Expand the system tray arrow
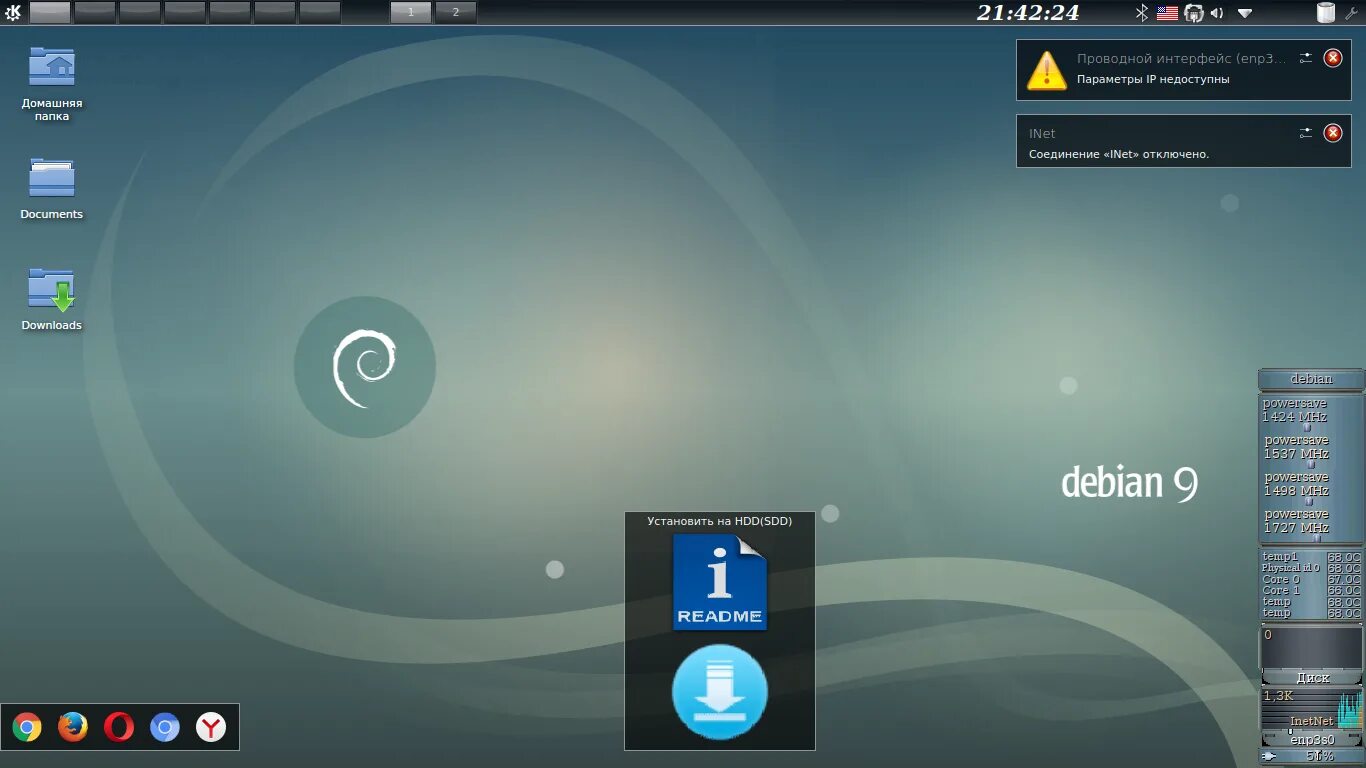 coord(1243,14)
